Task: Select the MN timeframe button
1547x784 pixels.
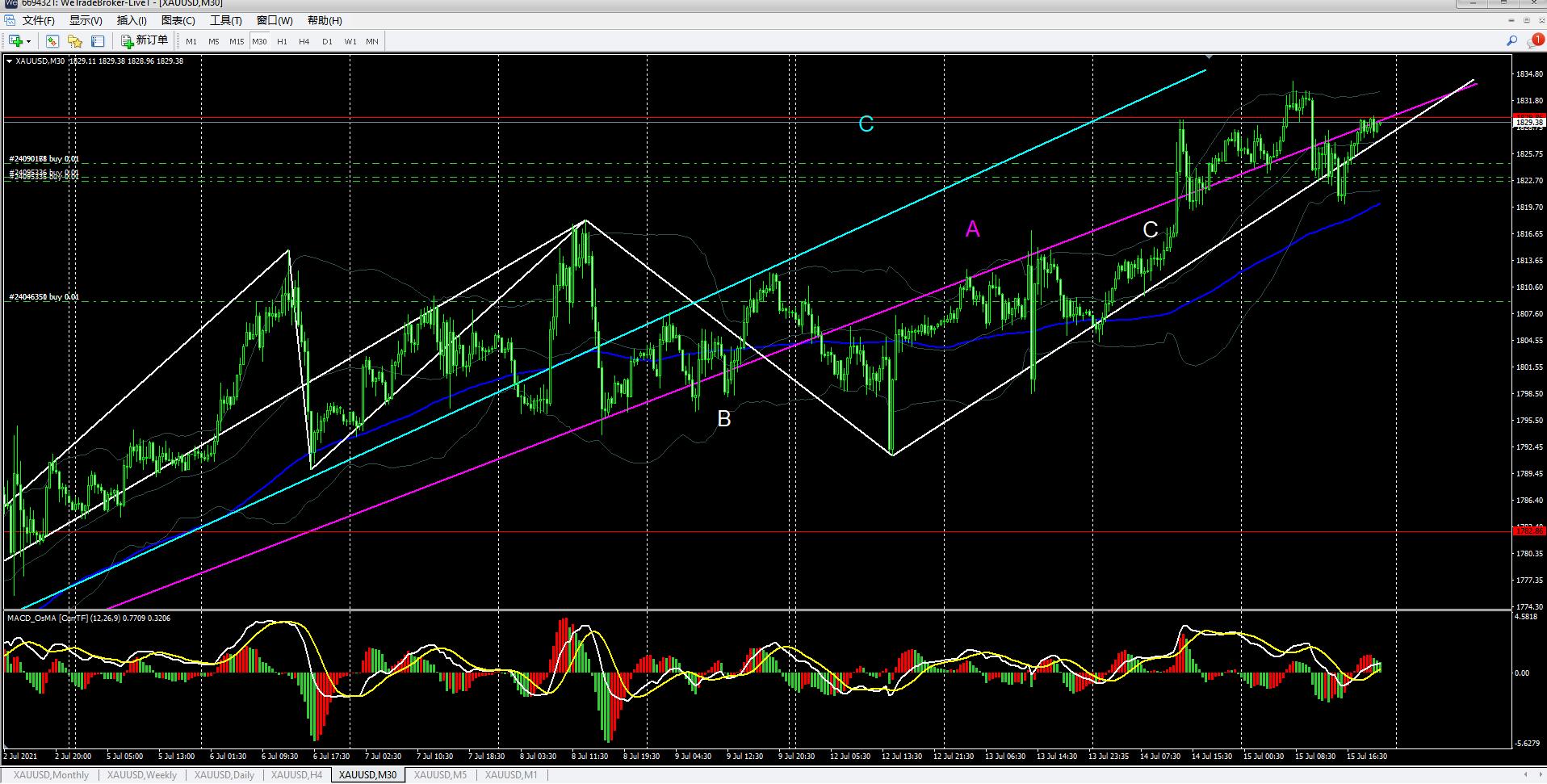Action: 372,41
